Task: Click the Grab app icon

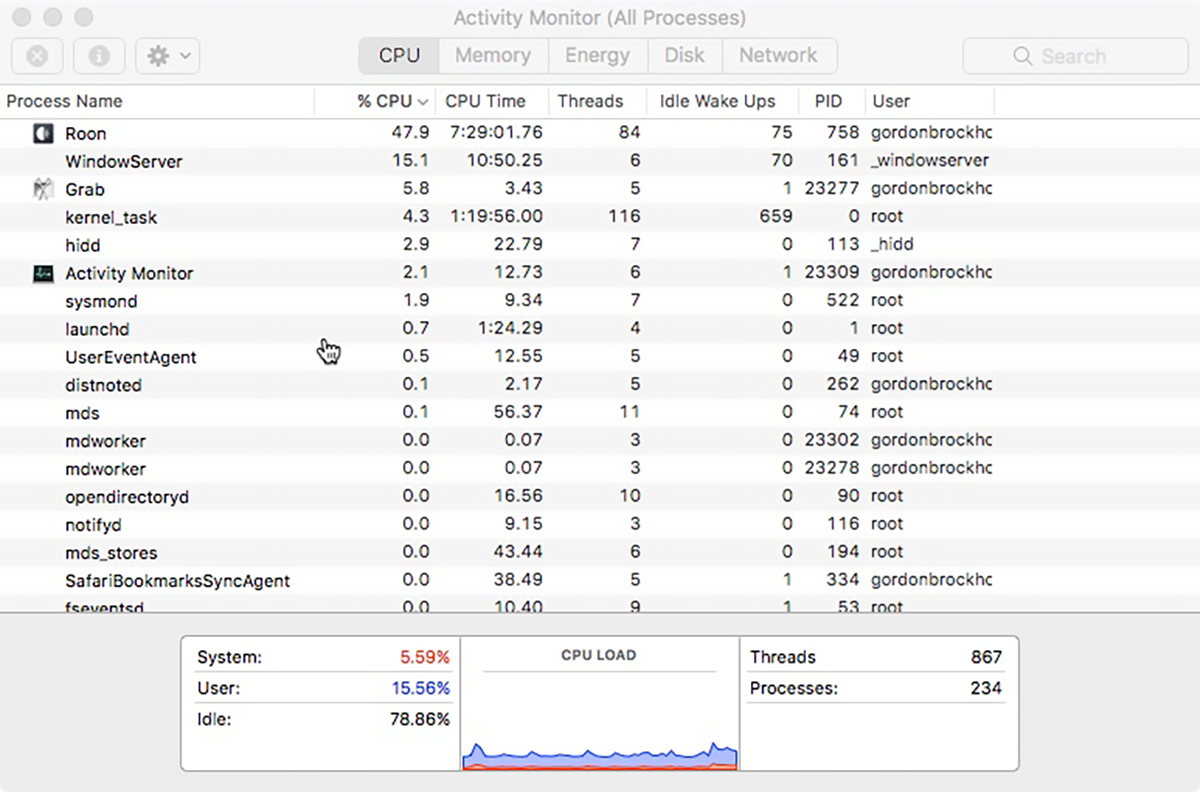Action: click(x=42, y=189)
